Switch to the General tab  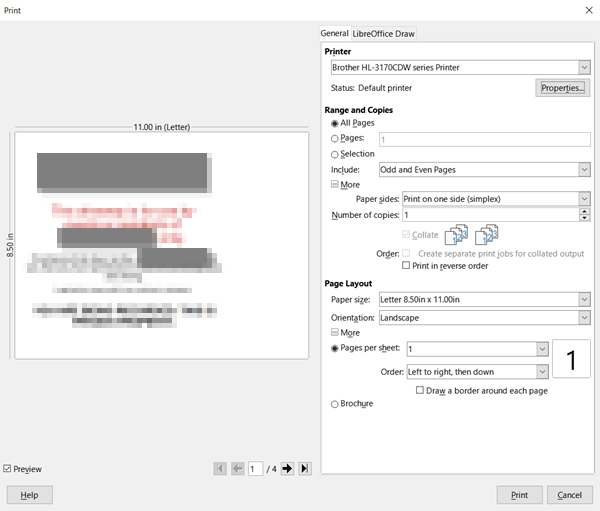tap(334, 33)
